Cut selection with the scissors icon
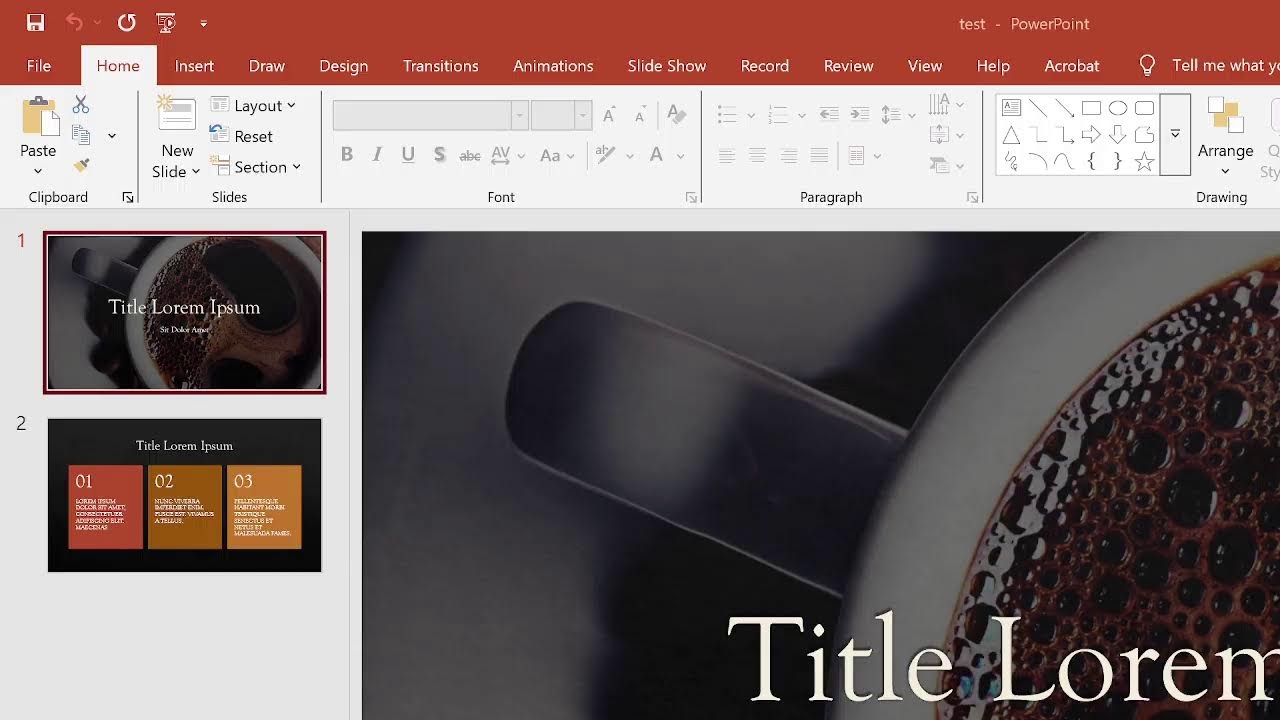Viewport: 1280px width, 720px height. (x=81, y=105)
